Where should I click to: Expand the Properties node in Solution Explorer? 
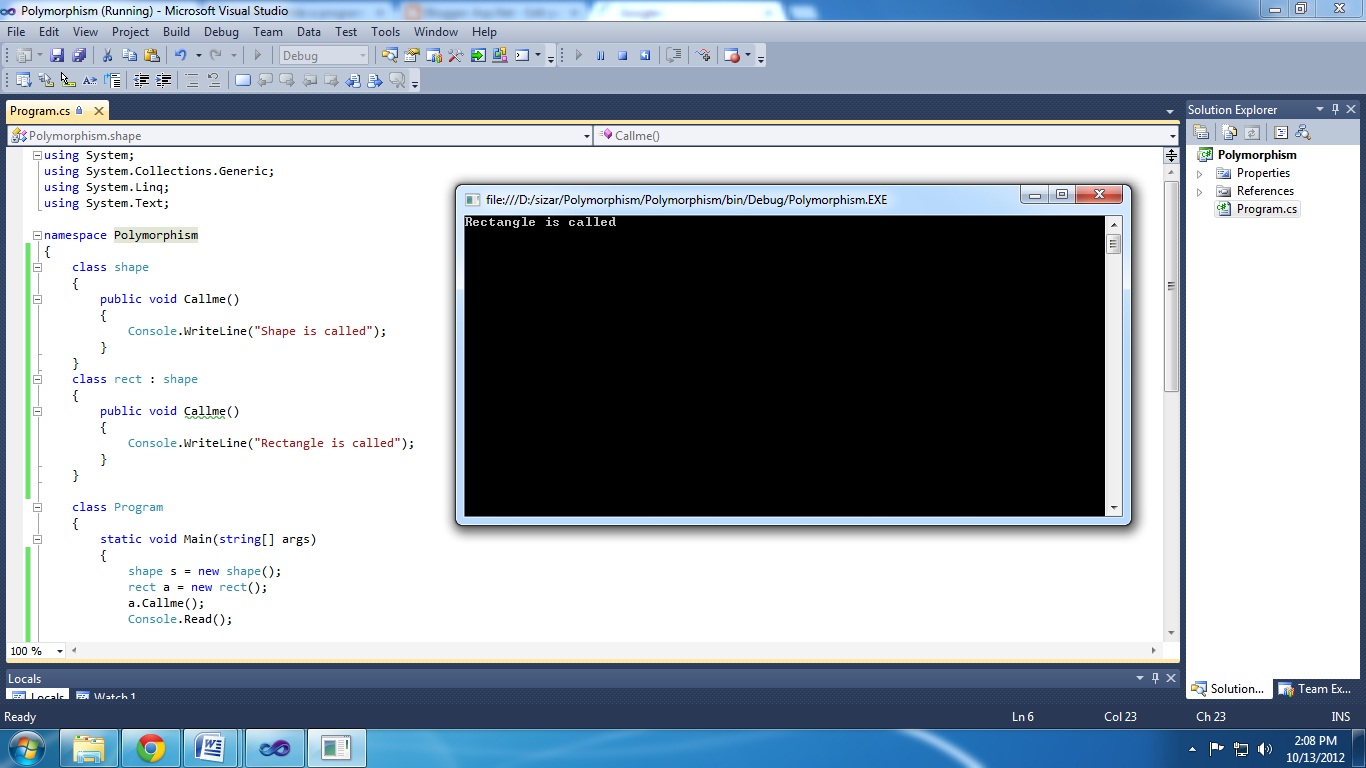(1200, 173)
